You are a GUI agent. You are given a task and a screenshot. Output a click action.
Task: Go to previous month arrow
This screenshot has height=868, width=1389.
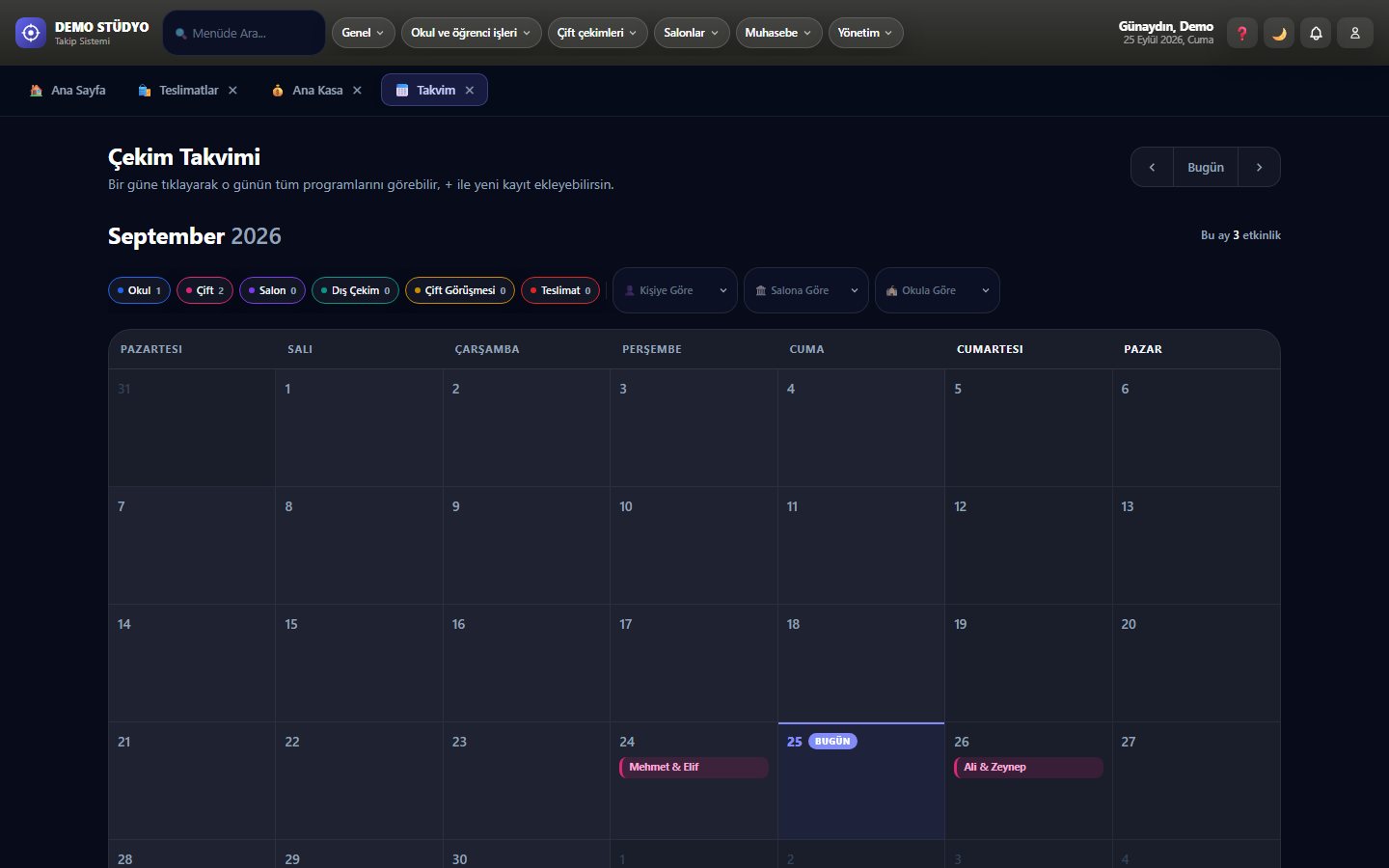(1152, 167)
